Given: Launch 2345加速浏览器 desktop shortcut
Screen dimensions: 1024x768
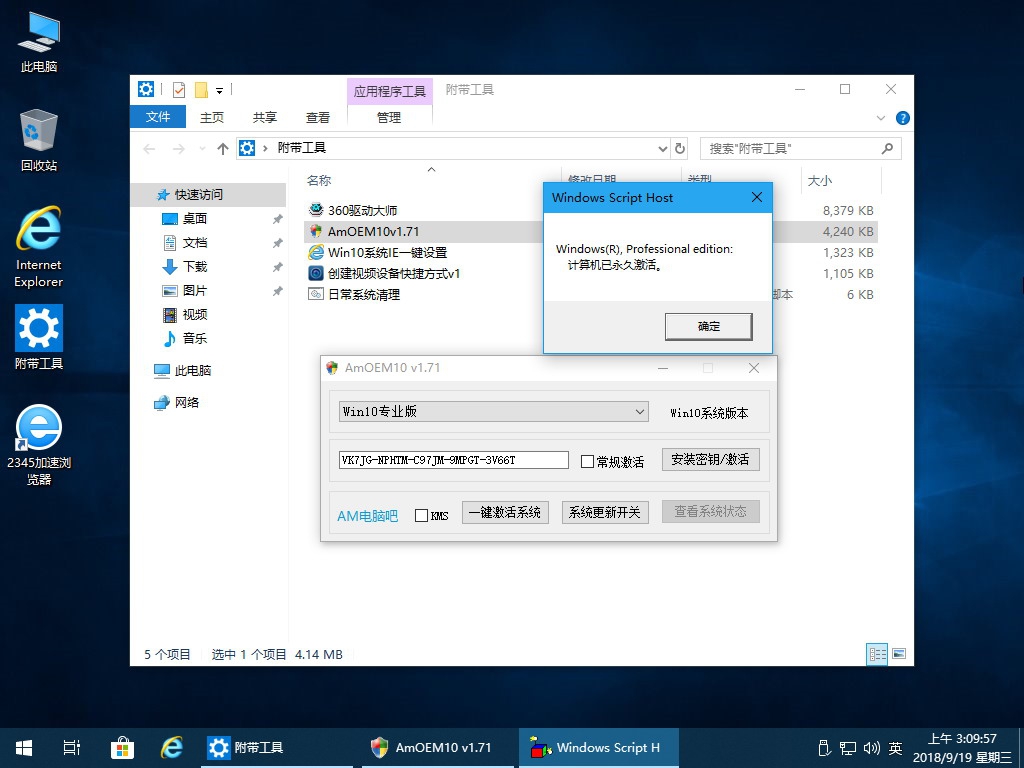Looking at the screenshot, I should tap(39, 445).
